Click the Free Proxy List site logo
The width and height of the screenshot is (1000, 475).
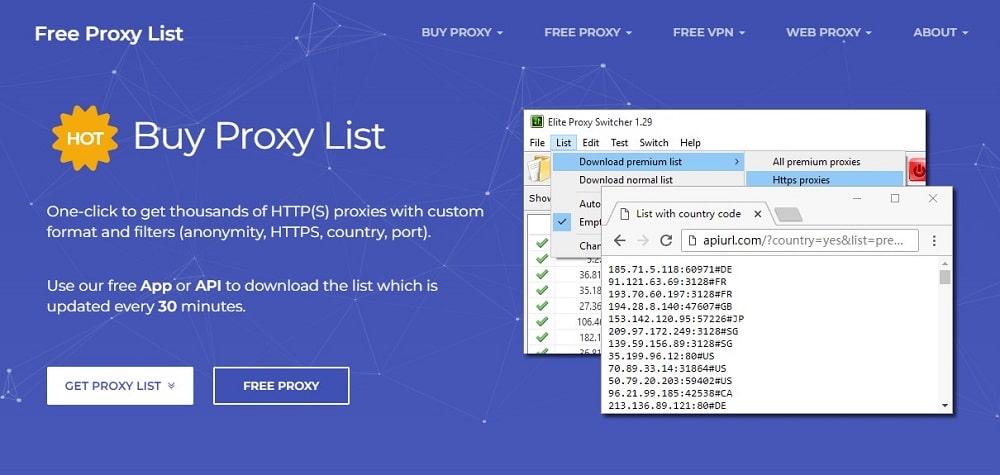pos(109,33)
